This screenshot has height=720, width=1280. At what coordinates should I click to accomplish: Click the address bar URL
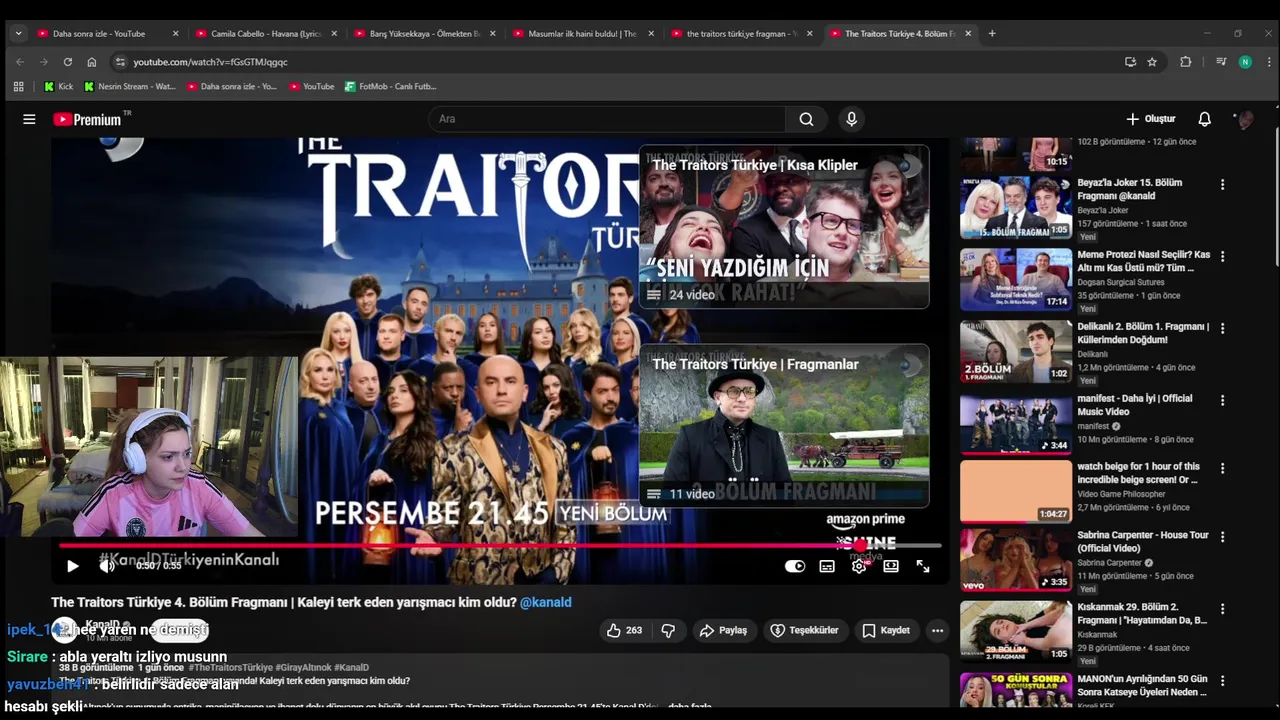211,62
